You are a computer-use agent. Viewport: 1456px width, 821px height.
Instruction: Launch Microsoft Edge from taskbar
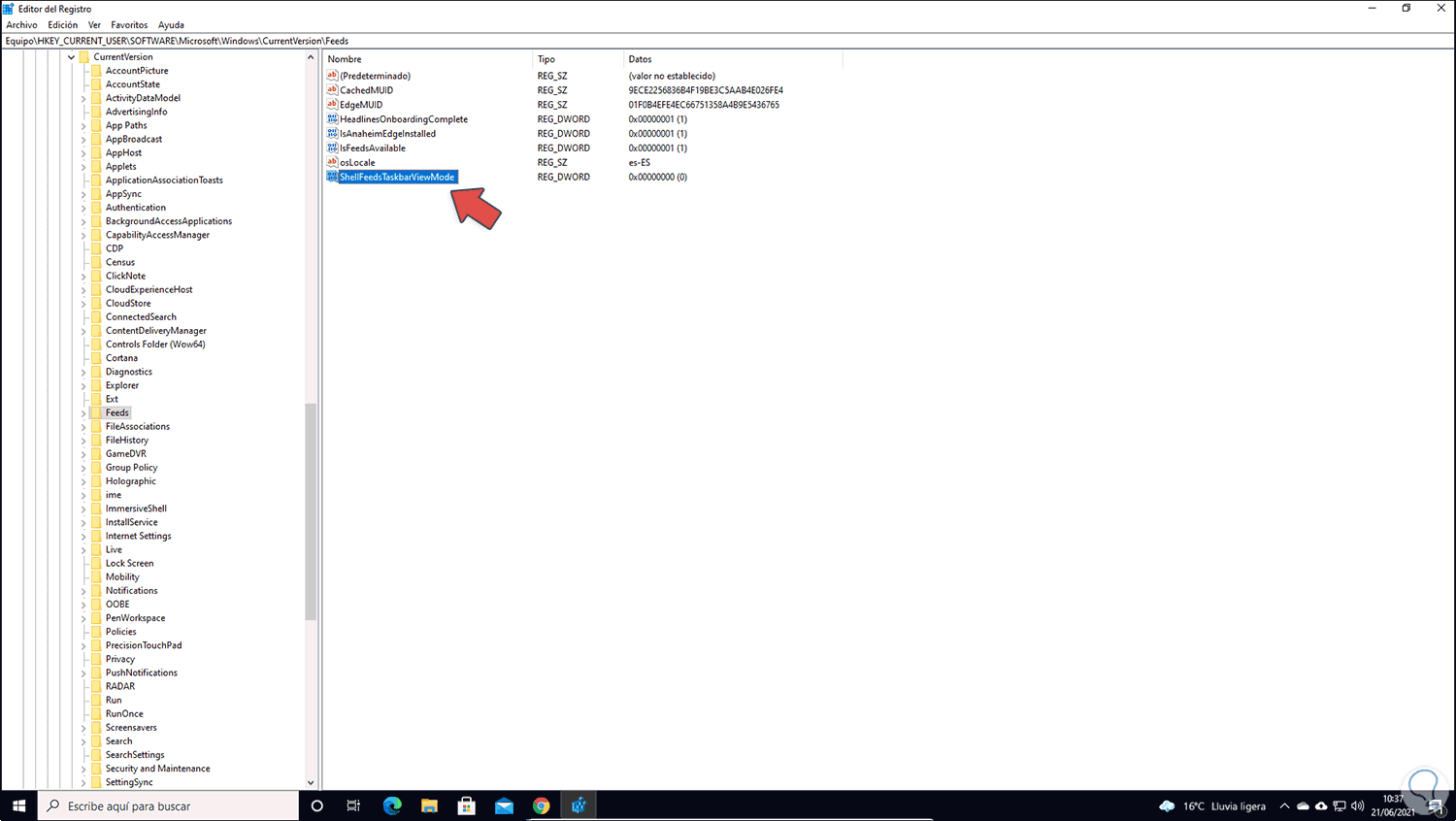click(x=392, y=805)
